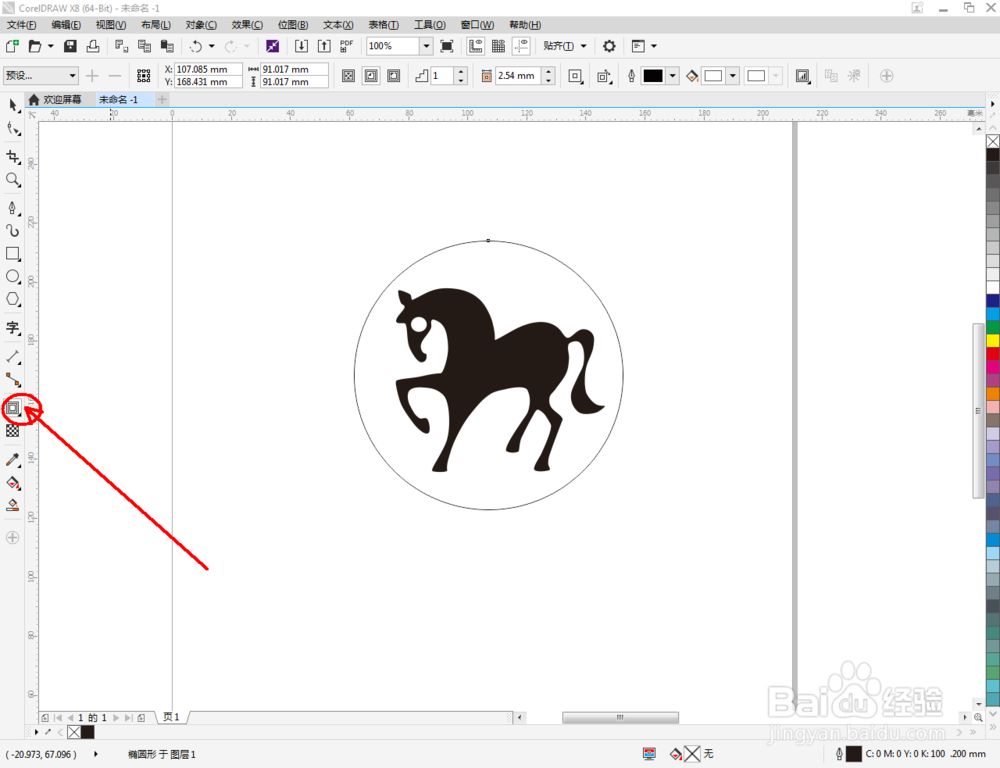Click add preset plus button
The height and width of the screenshot is (768, 1000).
pyautogui.click(x=92, y=76)
